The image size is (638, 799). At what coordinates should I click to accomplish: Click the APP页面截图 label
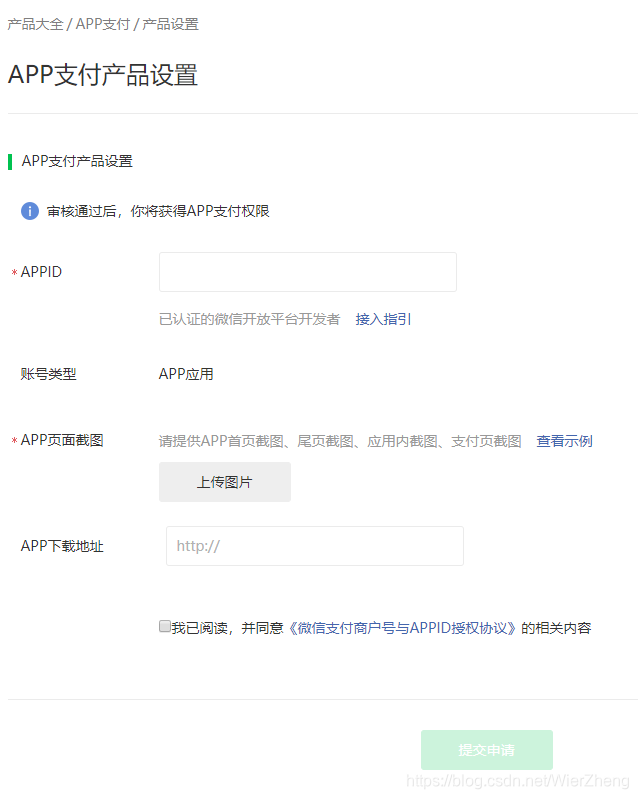(62, 440)
